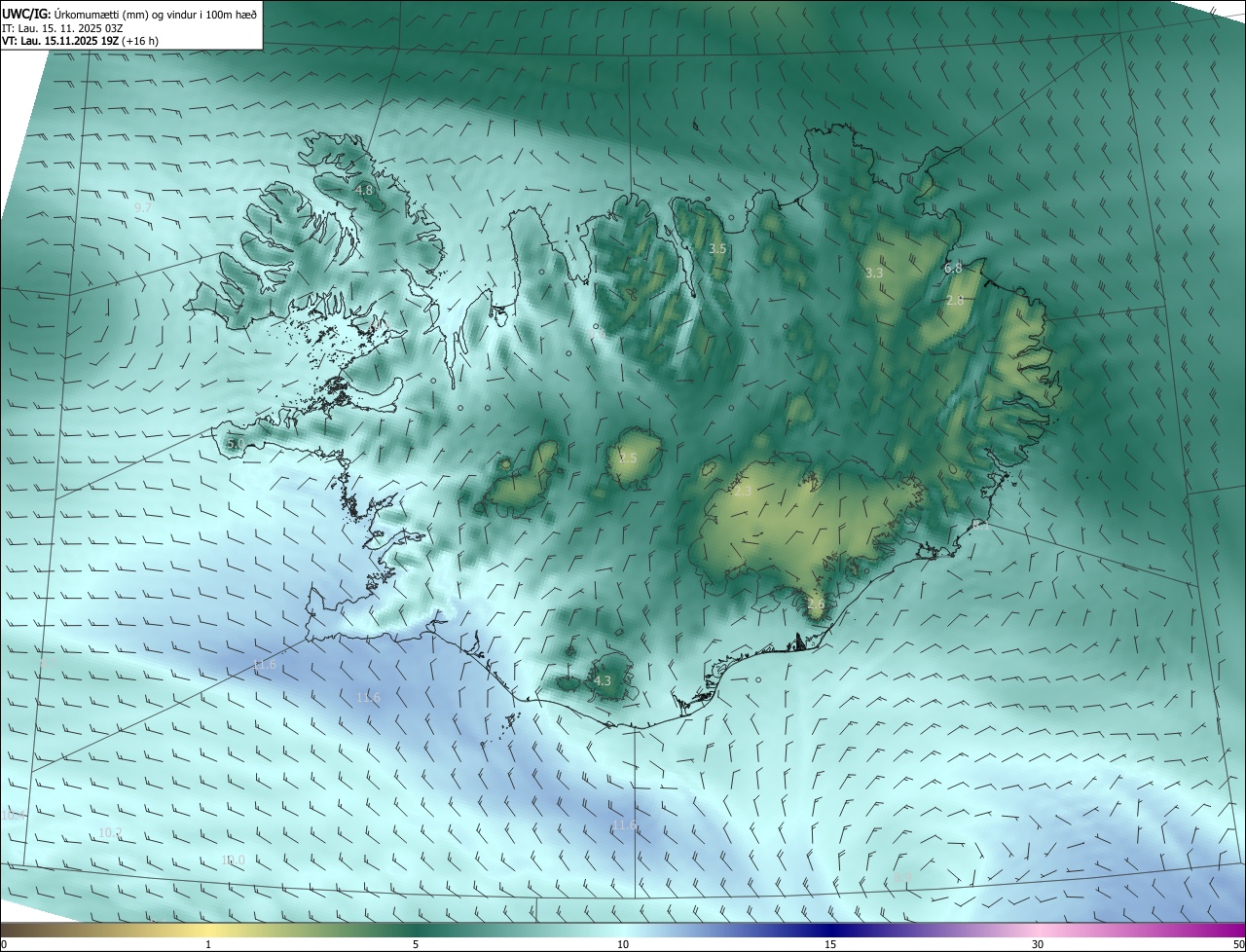The height and width of the screenshot is (952, 1246).
Task: Click the 3.5 value label on the map
Action: (x=717, y=249)
